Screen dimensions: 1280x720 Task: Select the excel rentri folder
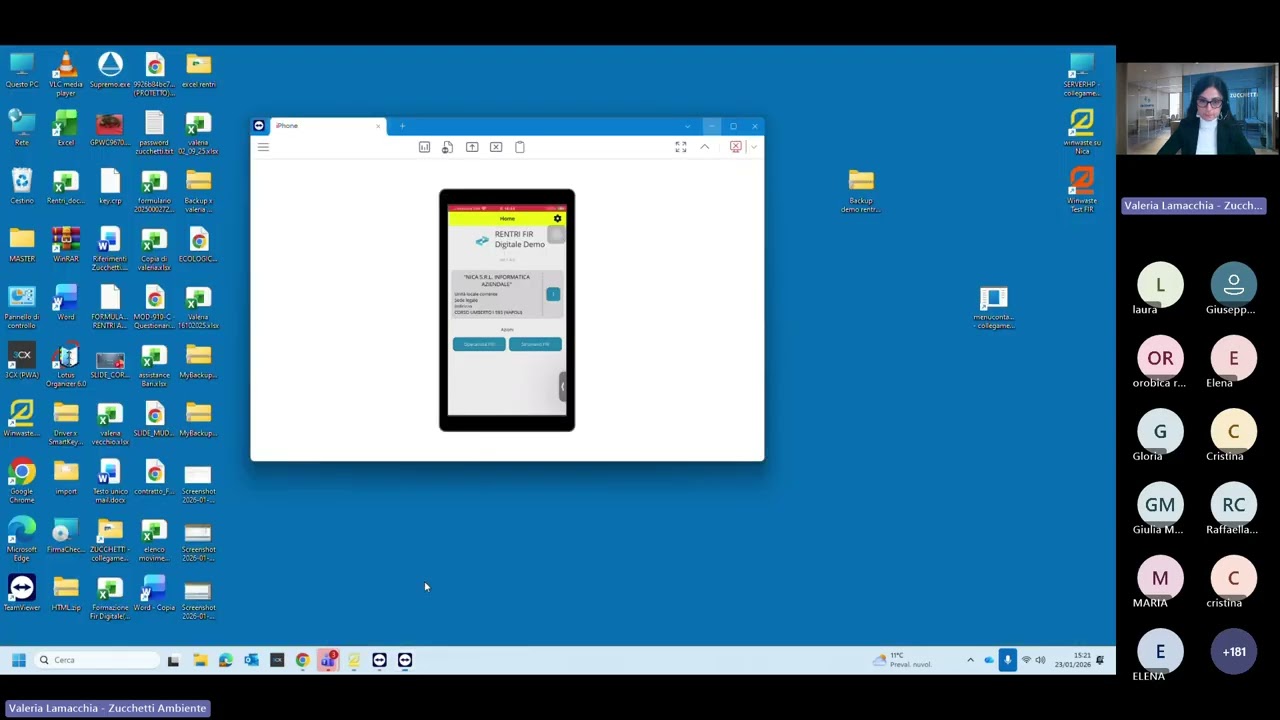point(198,71)
